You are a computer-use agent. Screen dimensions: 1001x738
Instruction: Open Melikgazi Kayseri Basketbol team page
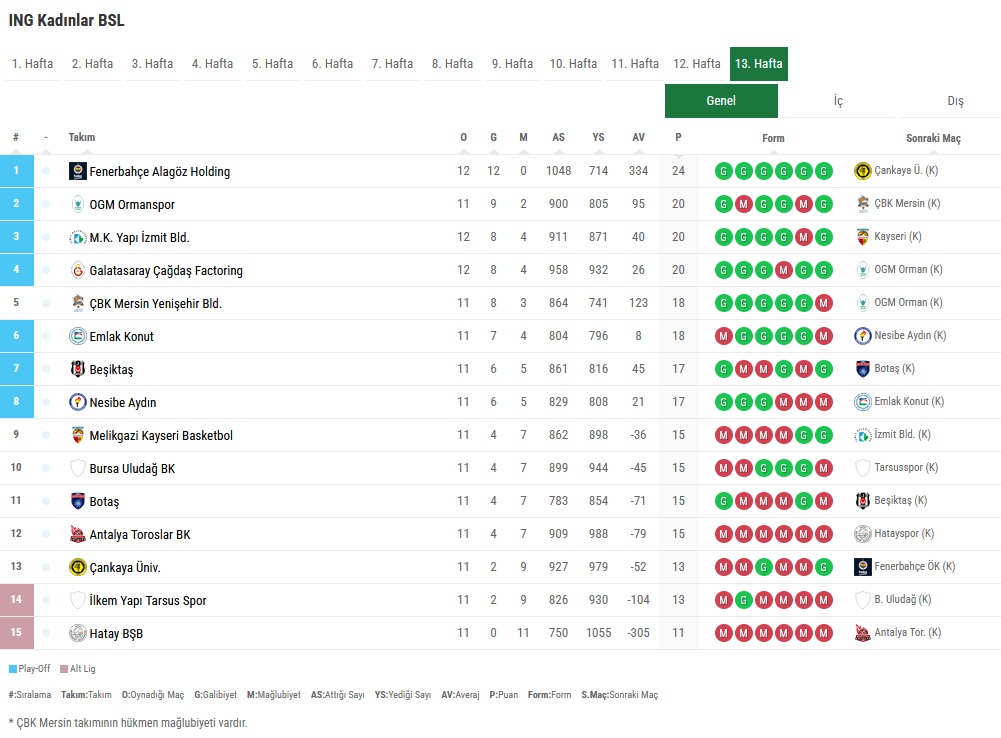pos(161,435)
